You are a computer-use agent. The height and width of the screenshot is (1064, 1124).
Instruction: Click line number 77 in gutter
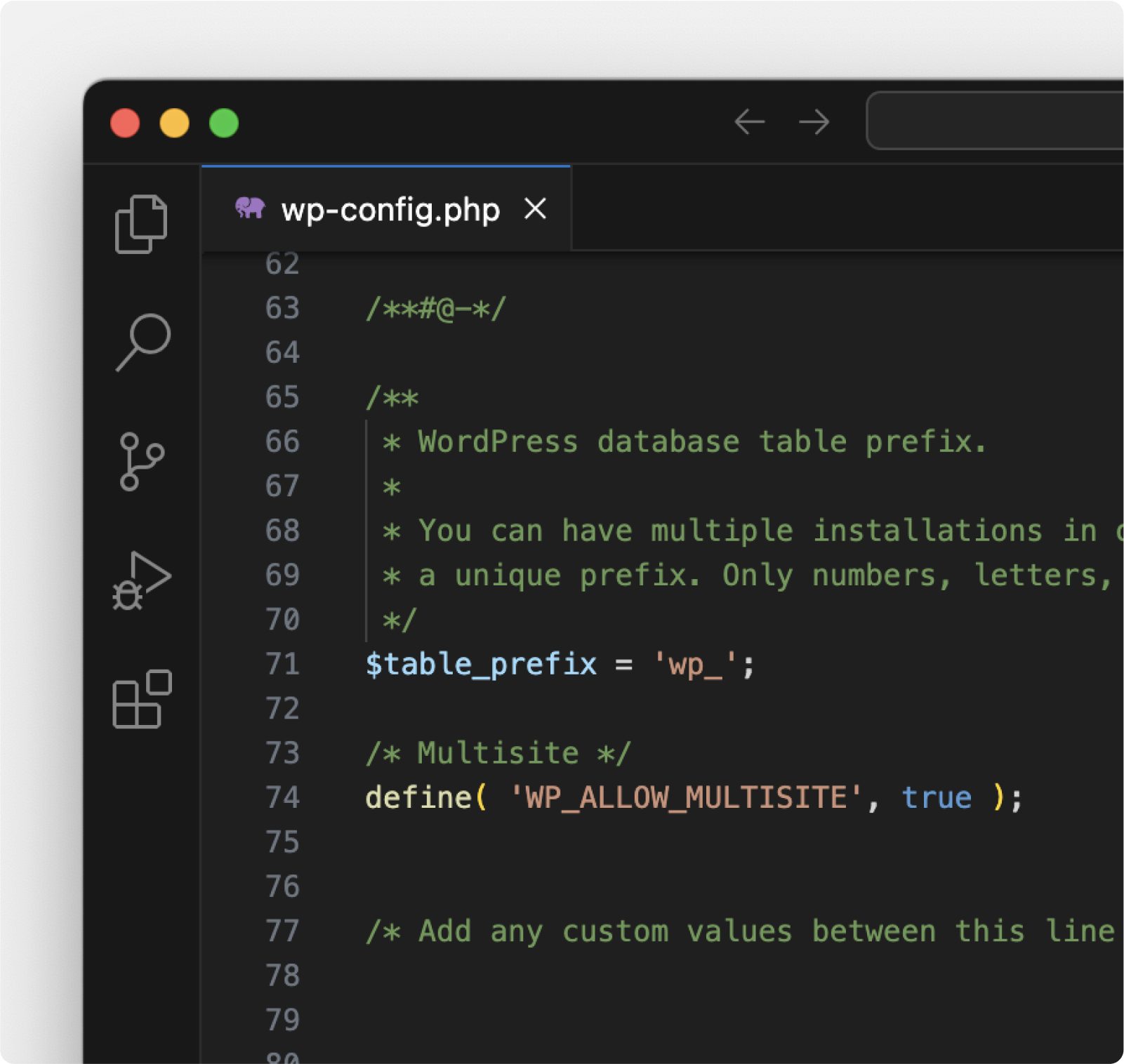pos(282,931)
